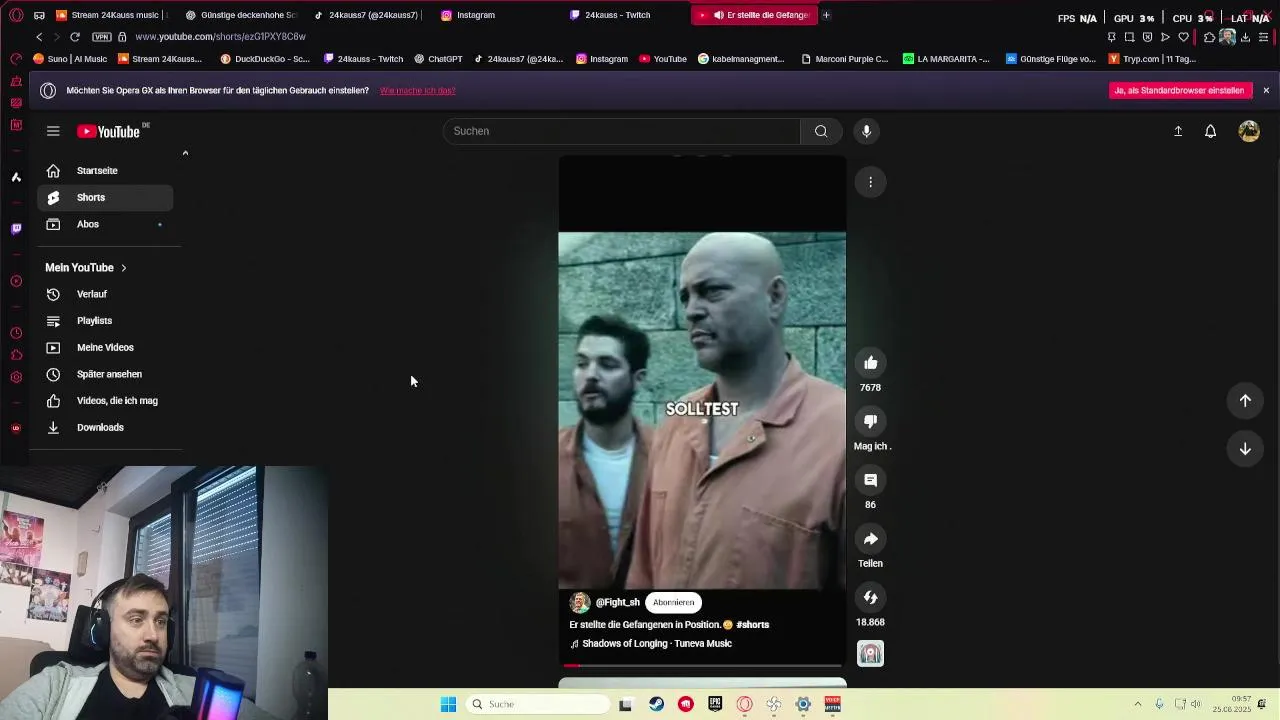
Task: Toggle the VPN badge in address bar
Action: 101,37
